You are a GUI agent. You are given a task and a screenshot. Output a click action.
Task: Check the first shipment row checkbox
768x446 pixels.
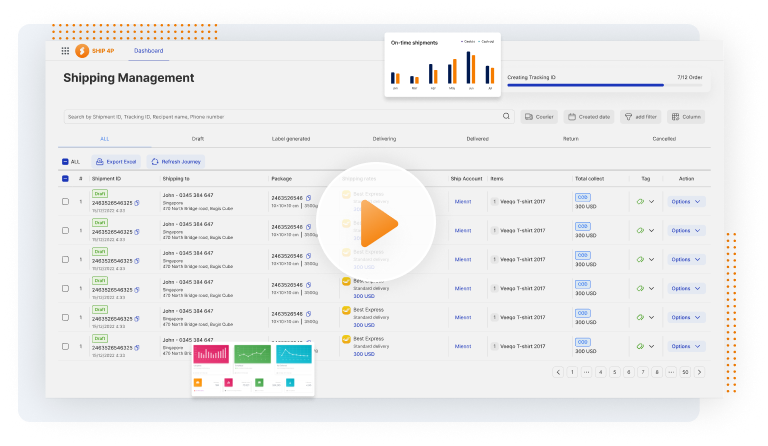pos(65,202)
